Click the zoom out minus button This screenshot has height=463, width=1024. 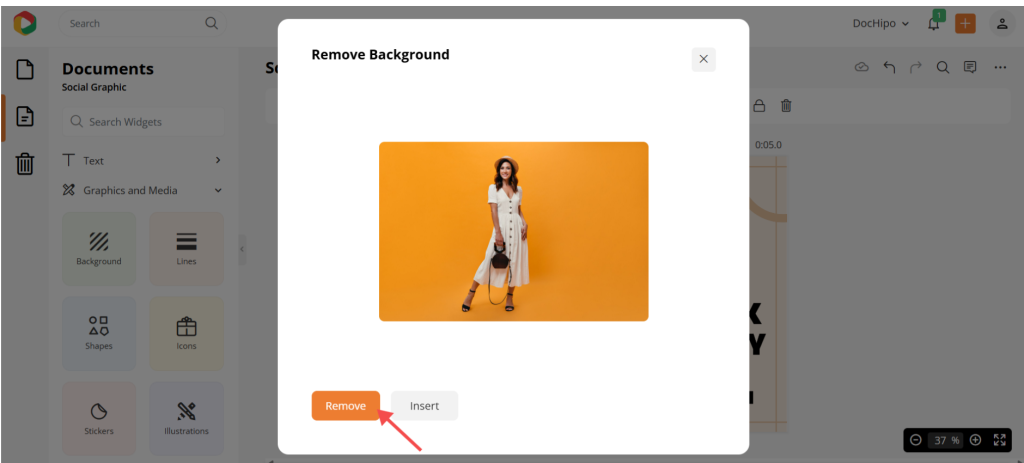click(x=916, y=440)
